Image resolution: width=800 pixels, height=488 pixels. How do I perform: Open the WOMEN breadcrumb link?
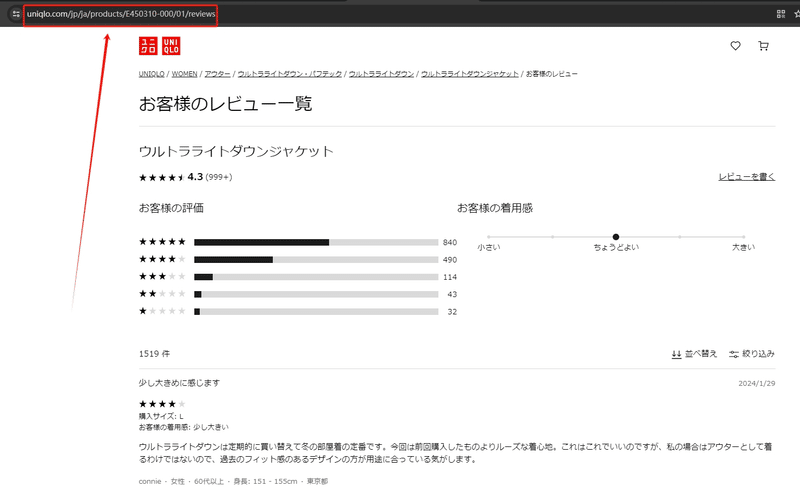184,74
